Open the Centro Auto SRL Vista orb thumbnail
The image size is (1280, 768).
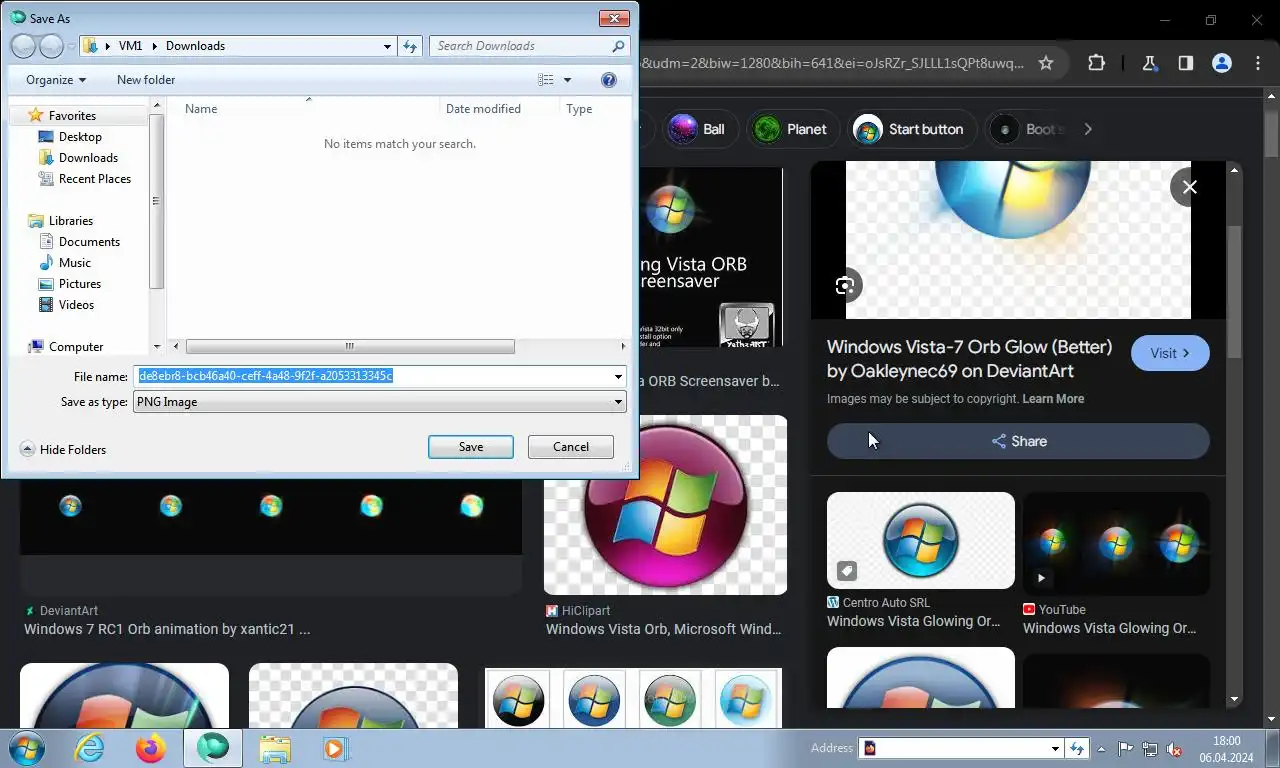[920, 540]
